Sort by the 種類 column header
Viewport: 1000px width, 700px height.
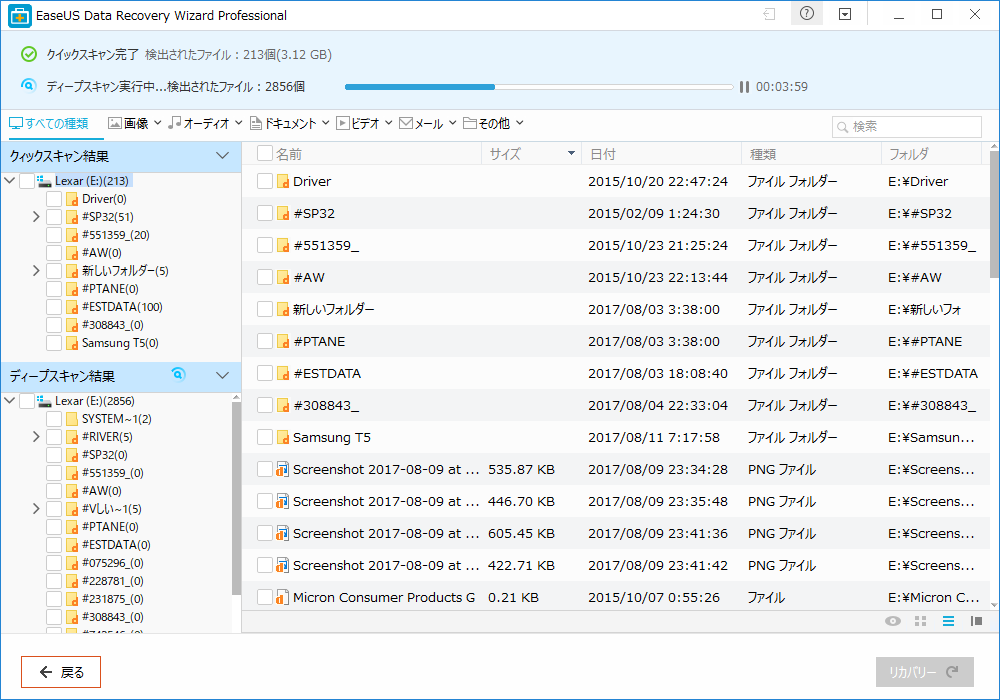(x=811, y=154)
